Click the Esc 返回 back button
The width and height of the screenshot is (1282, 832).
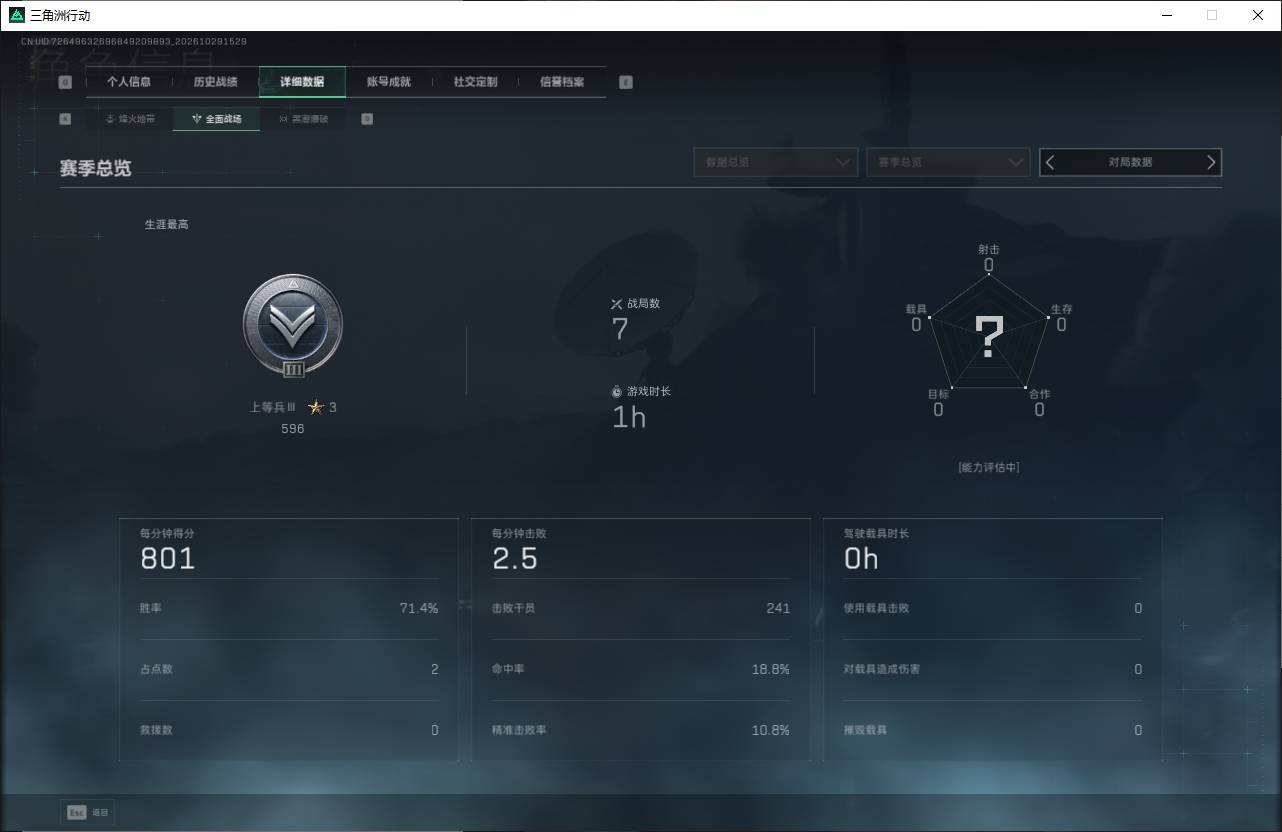(x=88, y=813)
